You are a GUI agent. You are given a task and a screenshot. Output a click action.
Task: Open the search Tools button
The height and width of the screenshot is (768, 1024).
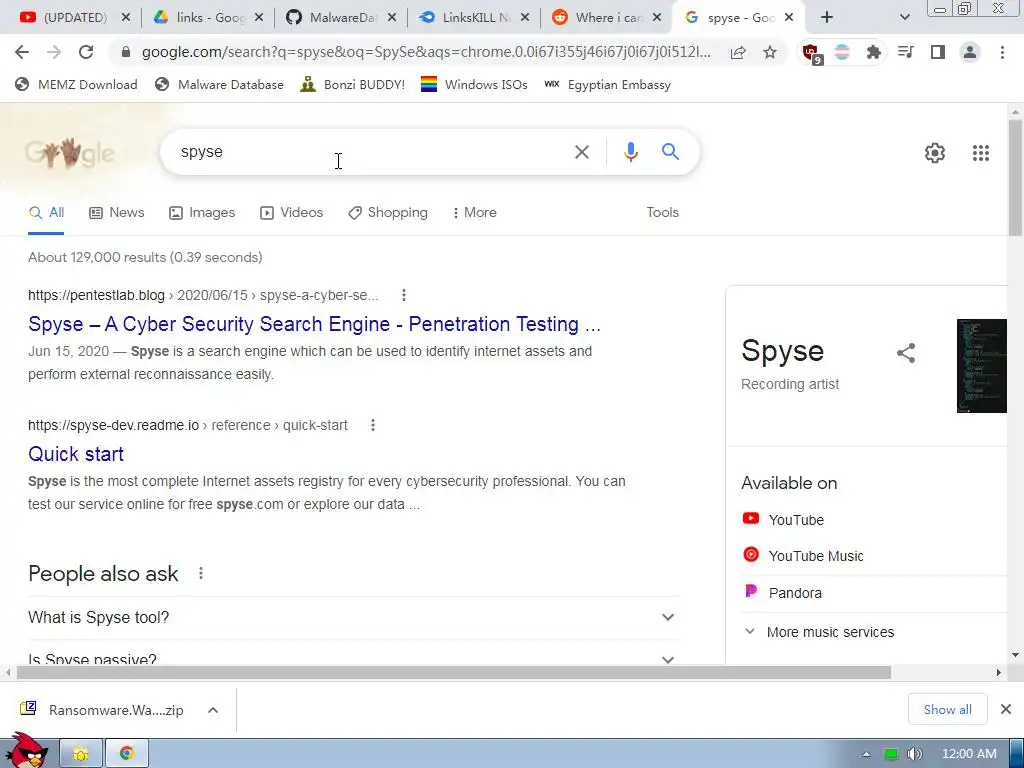point(662,213)
